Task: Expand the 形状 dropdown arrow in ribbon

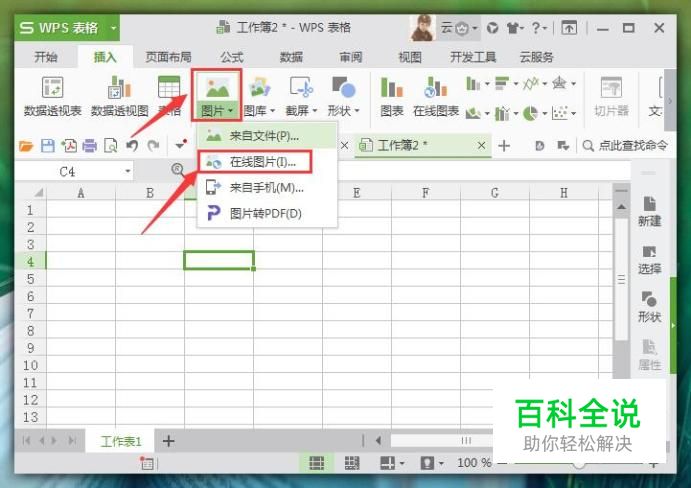Action: click(357, 111)
